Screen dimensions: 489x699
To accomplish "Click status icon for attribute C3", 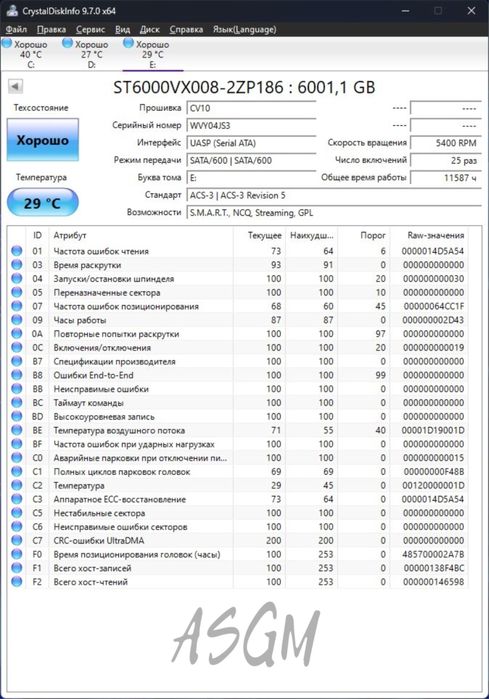I will (x=16, y=499).
